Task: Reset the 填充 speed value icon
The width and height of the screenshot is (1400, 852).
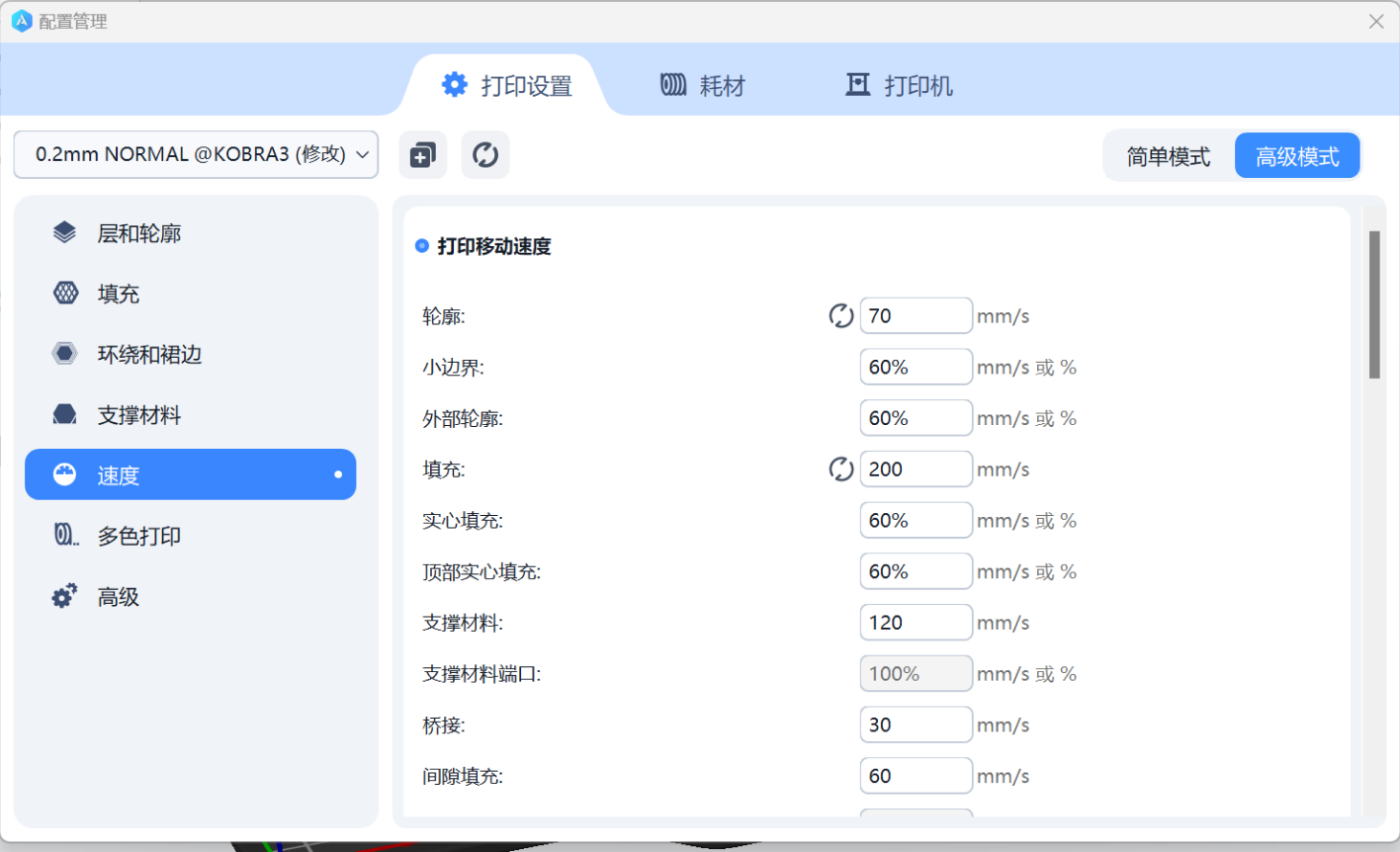Action: [x=840, y=469]
